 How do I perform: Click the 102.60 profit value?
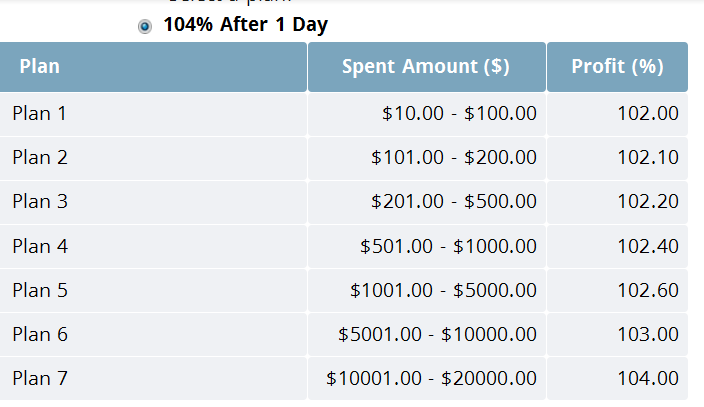click(648, 290)
